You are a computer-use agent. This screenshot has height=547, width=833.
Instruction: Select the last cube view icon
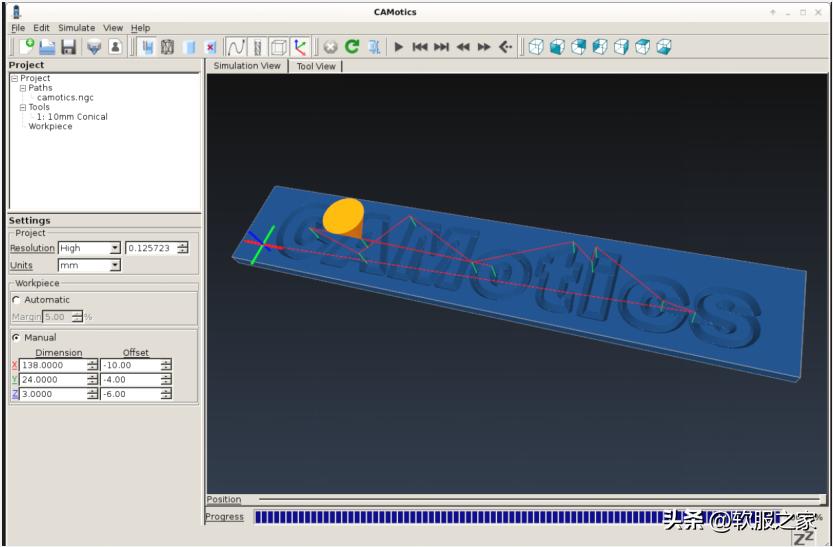point(664,47)
